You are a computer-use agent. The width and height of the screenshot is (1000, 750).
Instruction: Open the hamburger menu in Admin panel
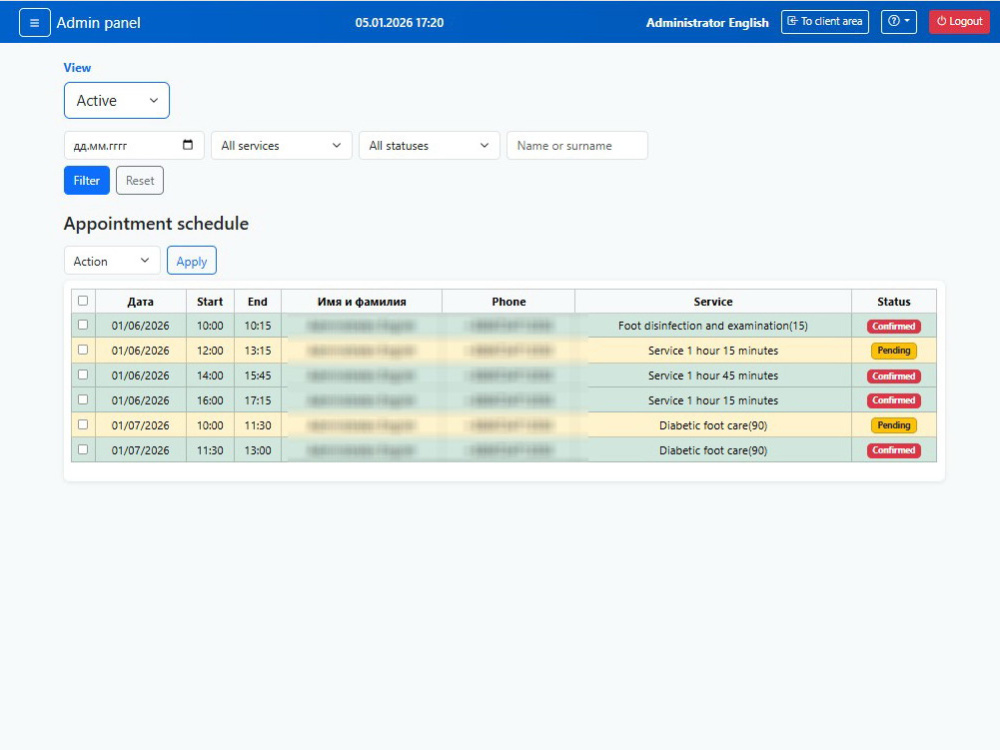click(34, 23)
